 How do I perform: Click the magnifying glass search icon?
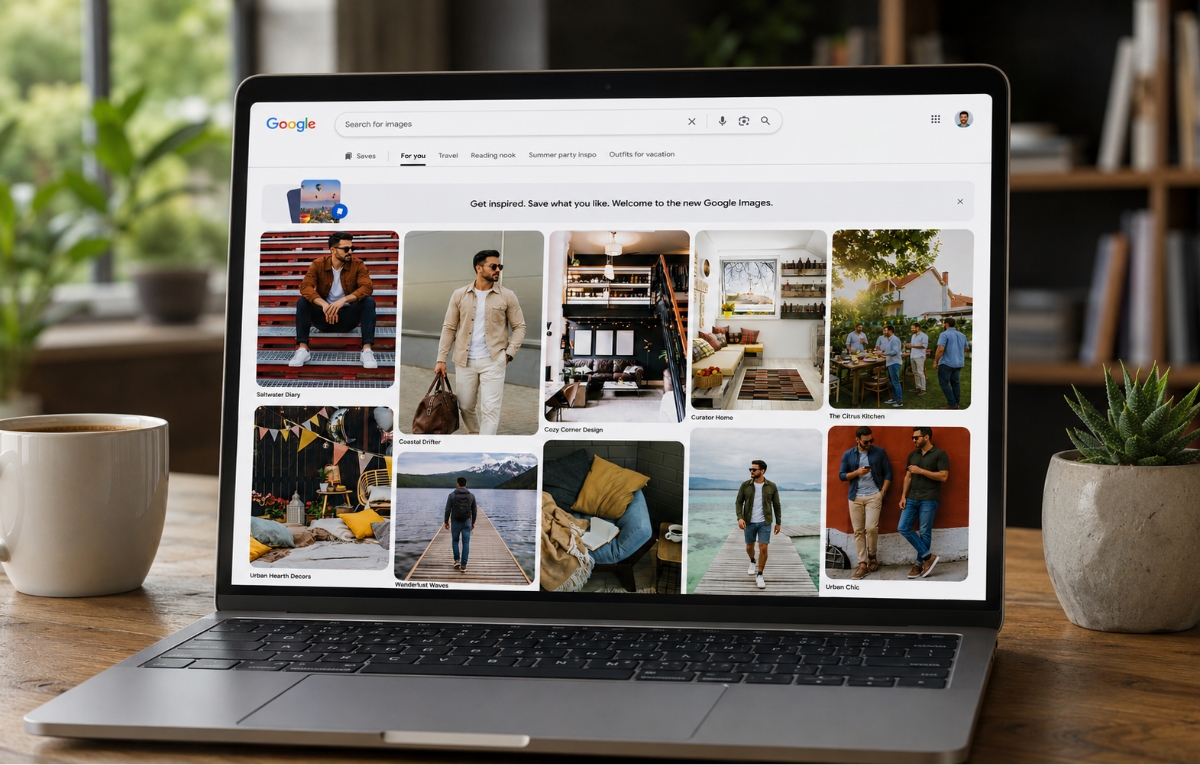coord(765,121)
